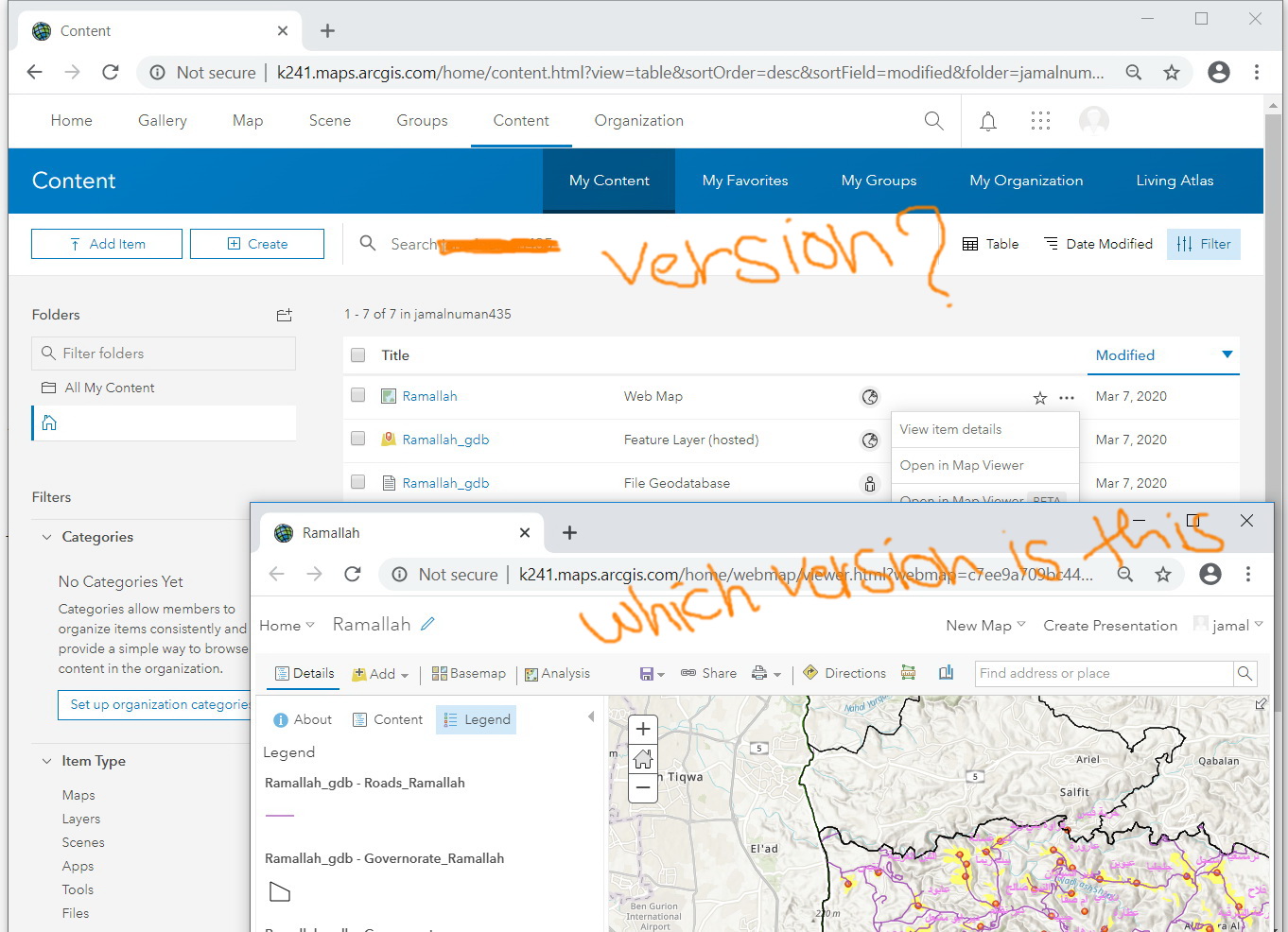Zoom out on the map
The height and width of the screenshot is (932, 1288).
[x=643, y=787]
